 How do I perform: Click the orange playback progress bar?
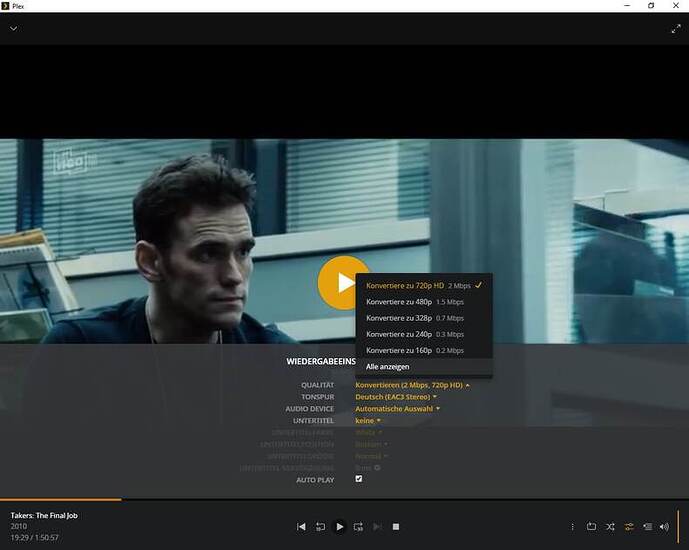coord(61,499)
